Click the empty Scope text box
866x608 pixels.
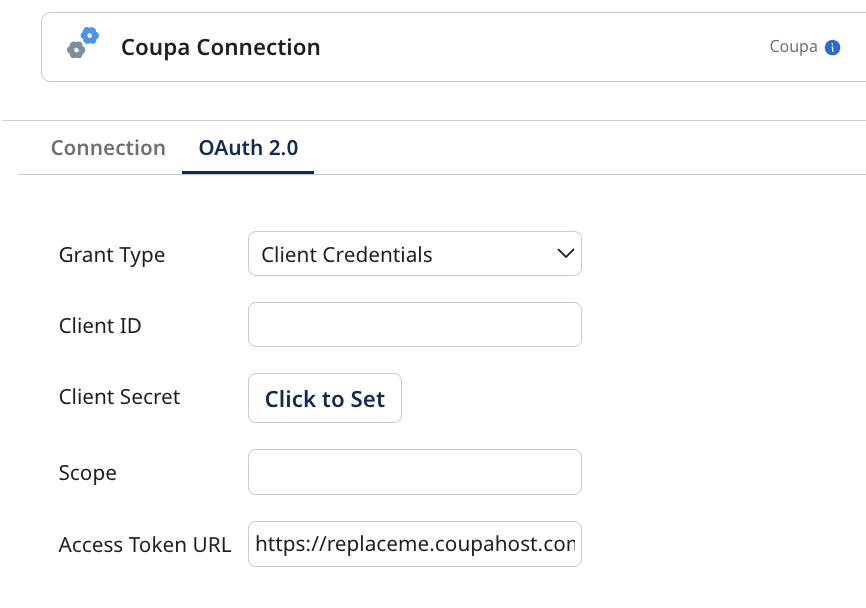pyautogui.click(x=414, y=471)
